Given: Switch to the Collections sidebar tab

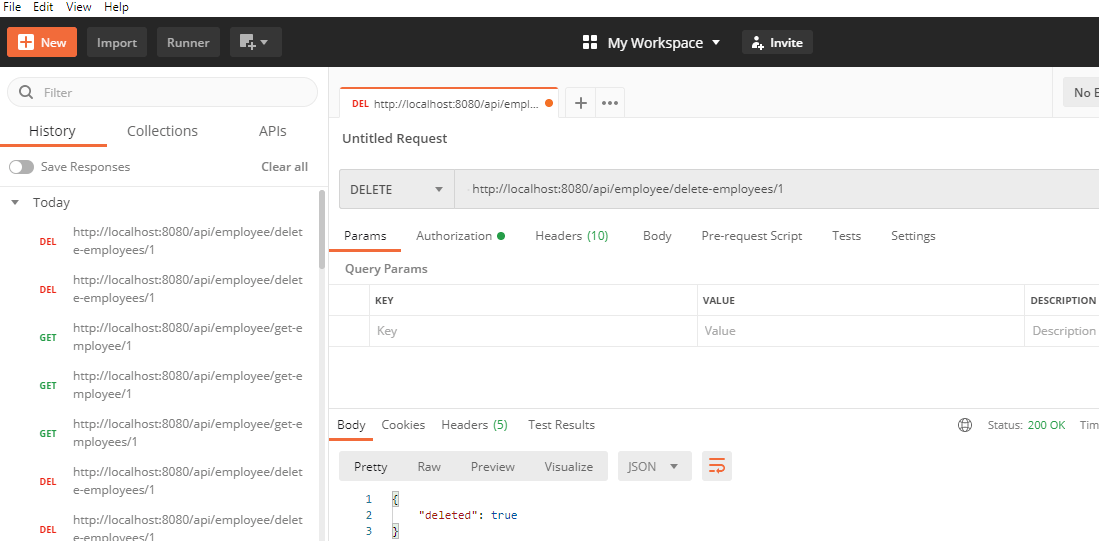Looking at the screenshot, I should [163, 131].
